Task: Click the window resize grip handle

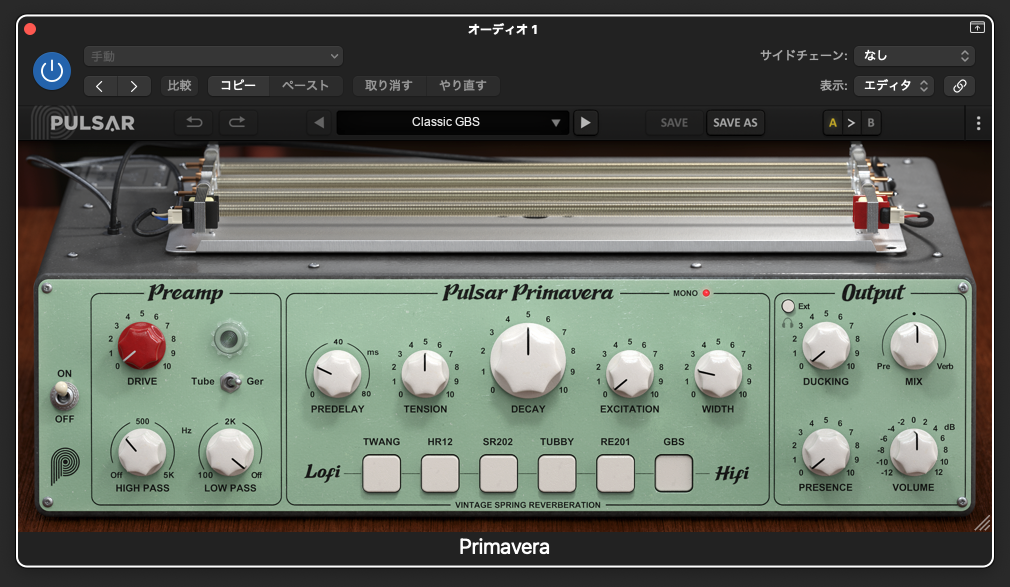Action: pos(983,523)
